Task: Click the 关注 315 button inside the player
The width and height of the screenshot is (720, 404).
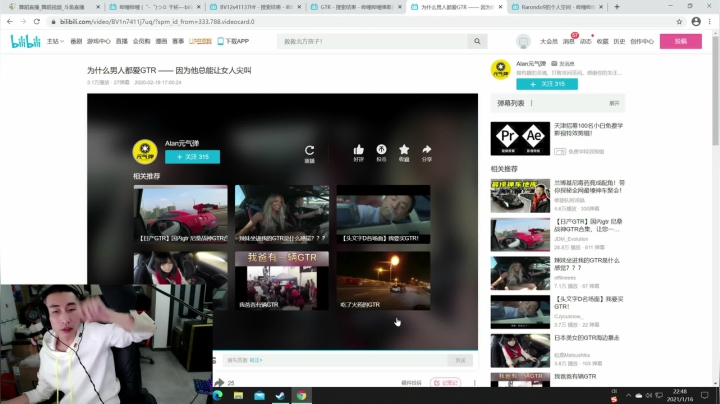Action: click(x=192, y=157)
